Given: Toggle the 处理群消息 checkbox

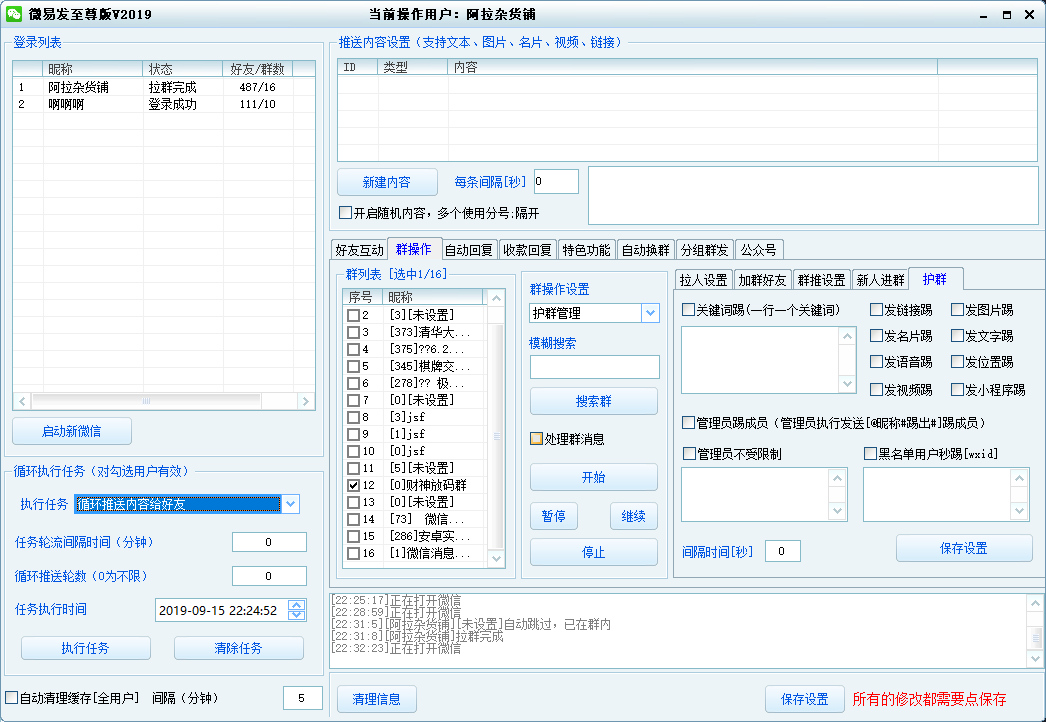Looking at the screenshot, I should (x=536, y=438).
